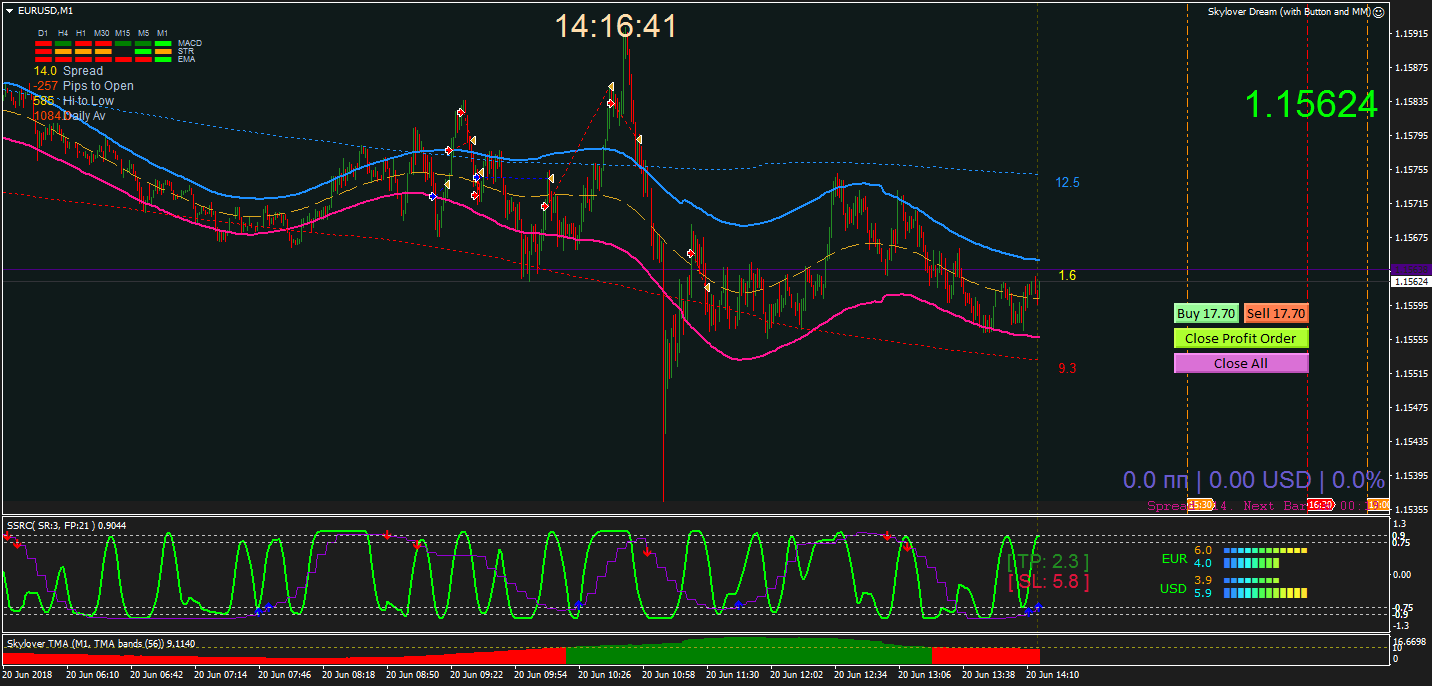The width and height of the screenshot is (1432, 686).
Task: Click the Close All button
Action: (1241, 363)
